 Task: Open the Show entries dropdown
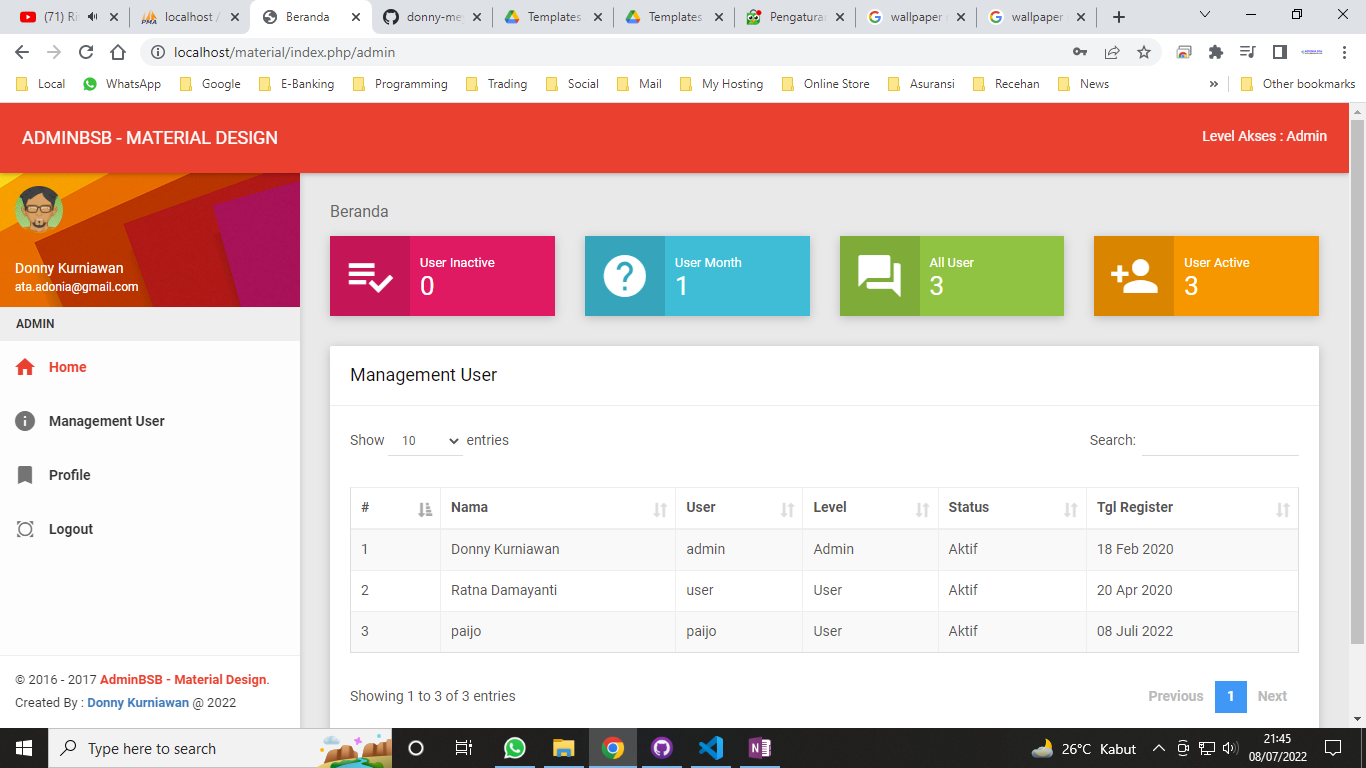(x=425, y=441)
